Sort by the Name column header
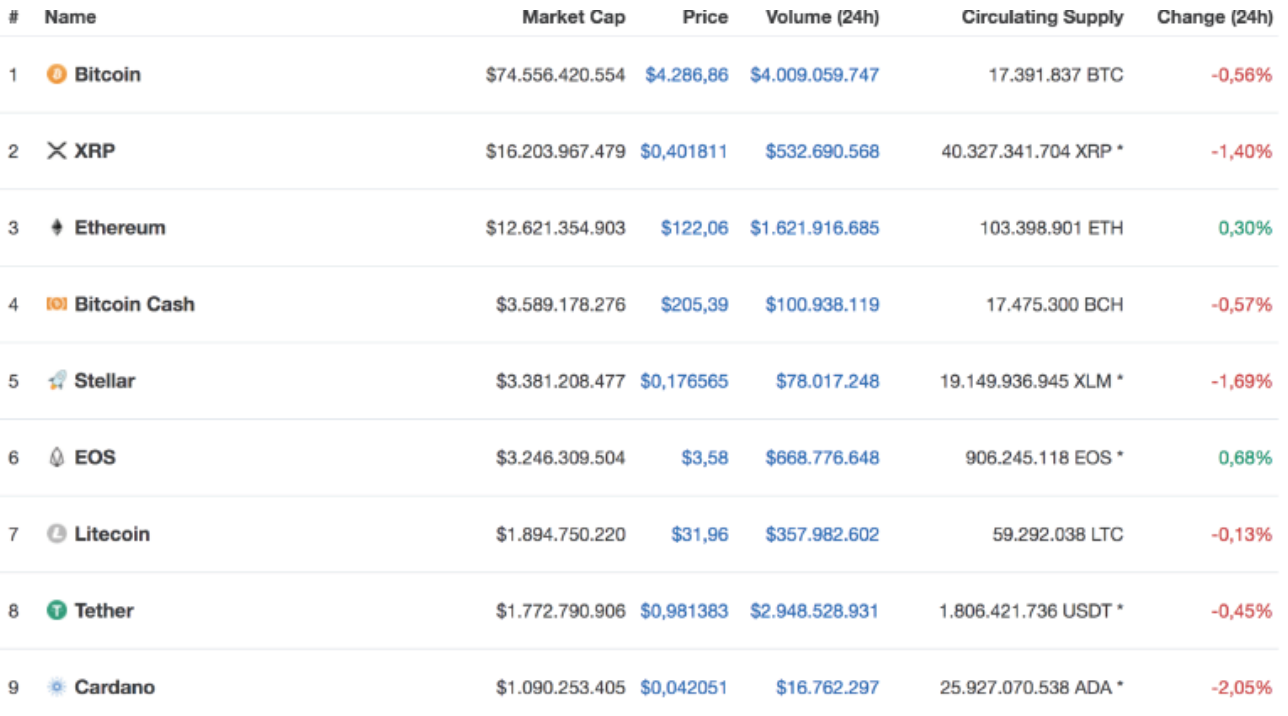Viewport: 1288px width, 716px height. point(70,17)
